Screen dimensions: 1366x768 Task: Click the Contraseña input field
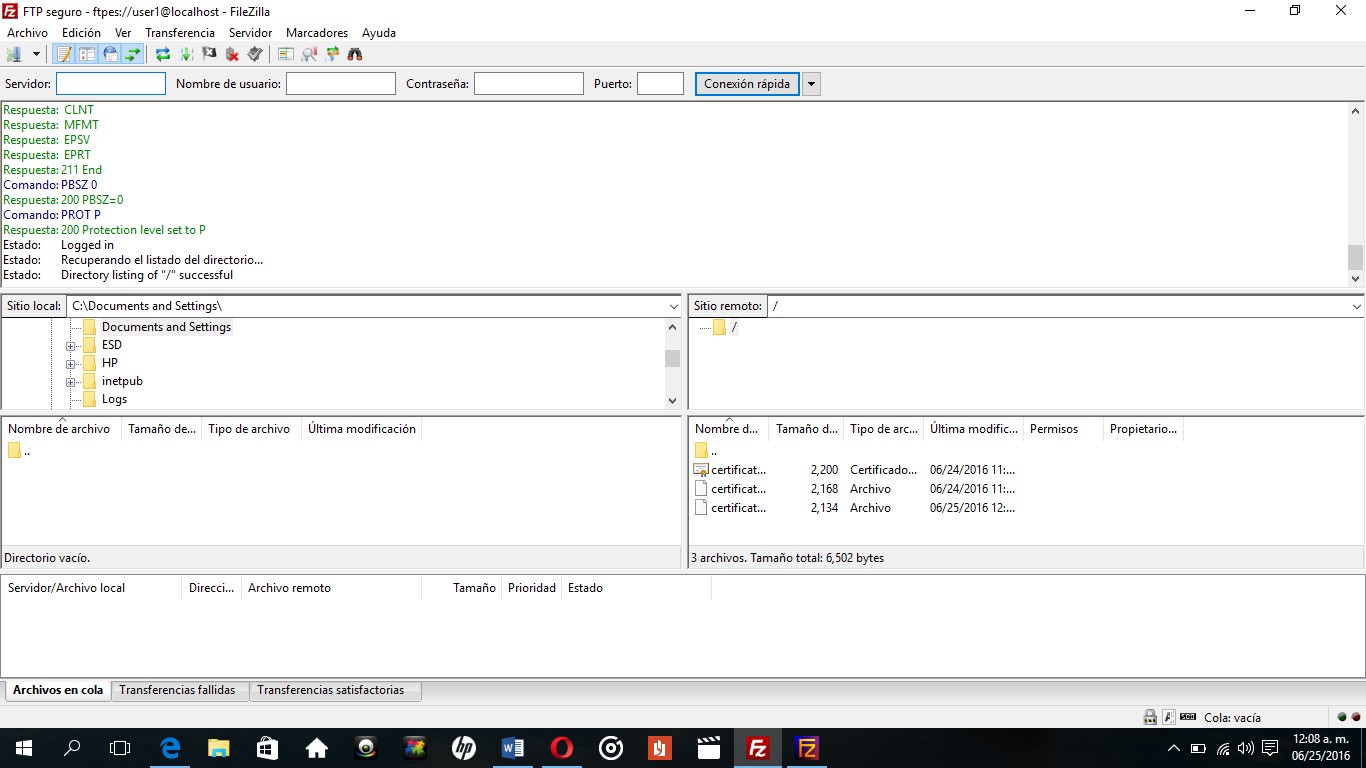pyautogui.click(x=528, y=83)
